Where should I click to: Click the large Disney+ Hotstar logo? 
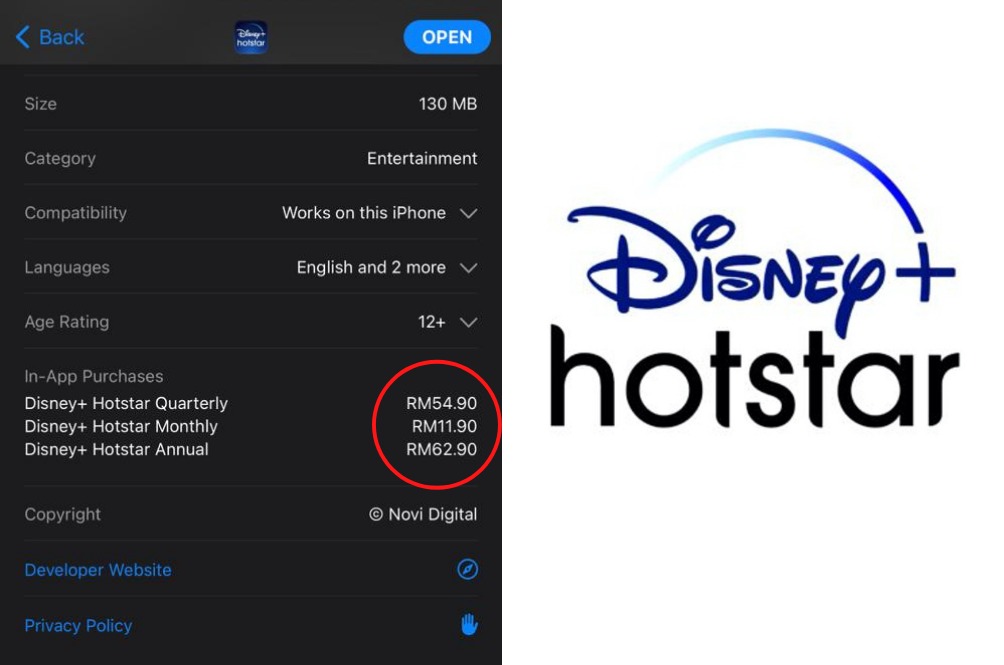pos(754,278)
